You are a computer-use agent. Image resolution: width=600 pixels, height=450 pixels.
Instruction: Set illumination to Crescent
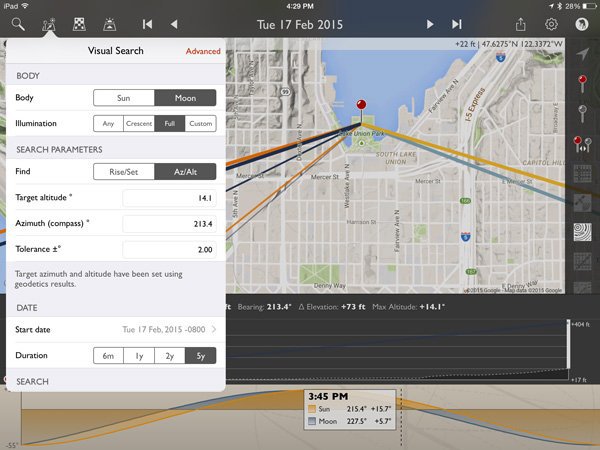[138, 124]
